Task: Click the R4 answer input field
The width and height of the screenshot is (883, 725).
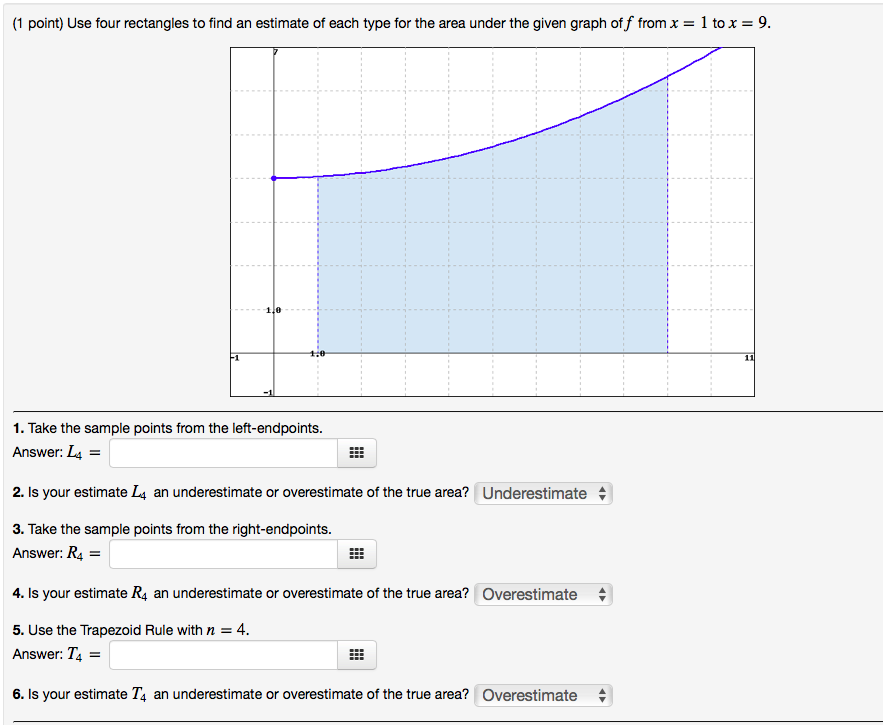Action: (222, 554)
